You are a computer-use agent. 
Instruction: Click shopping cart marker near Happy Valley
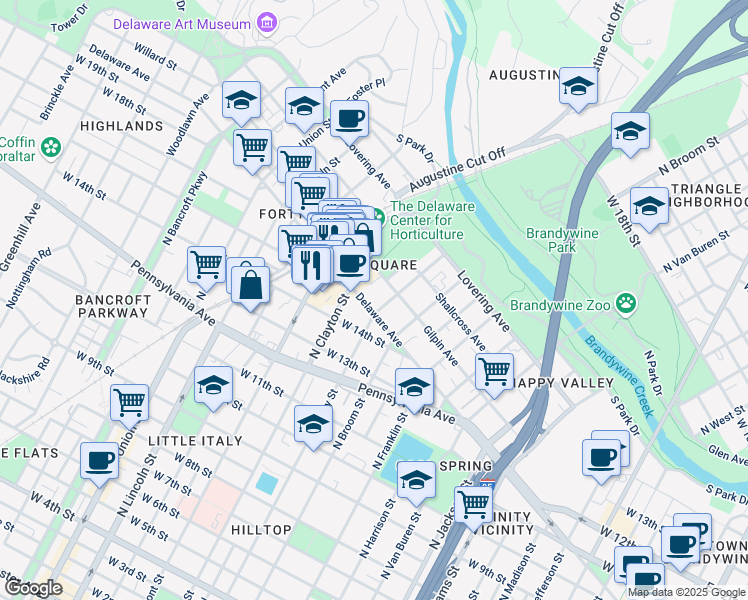point(494,371)
